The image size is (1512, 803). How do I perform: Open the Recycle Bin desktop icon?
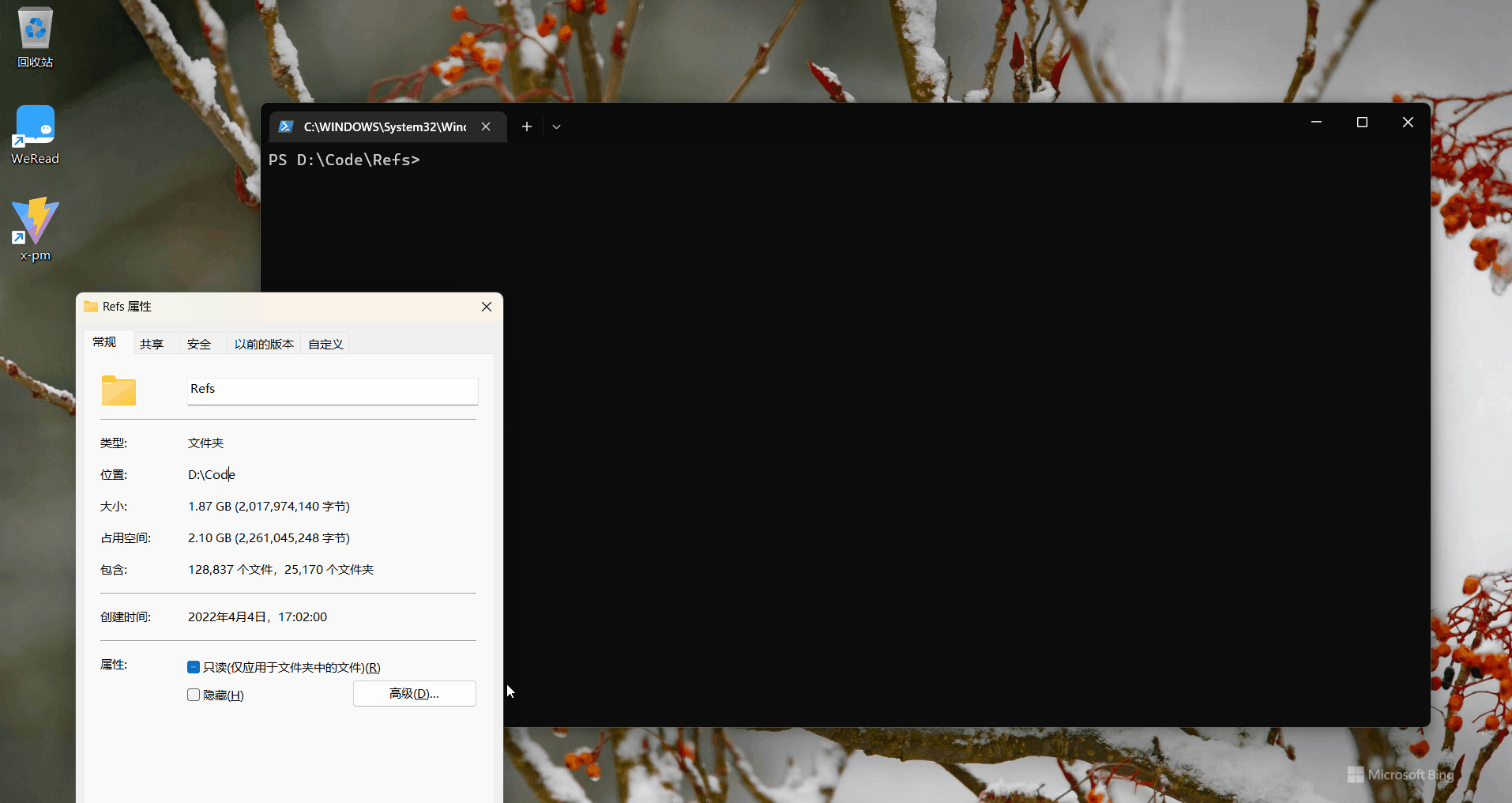(36, 37)
